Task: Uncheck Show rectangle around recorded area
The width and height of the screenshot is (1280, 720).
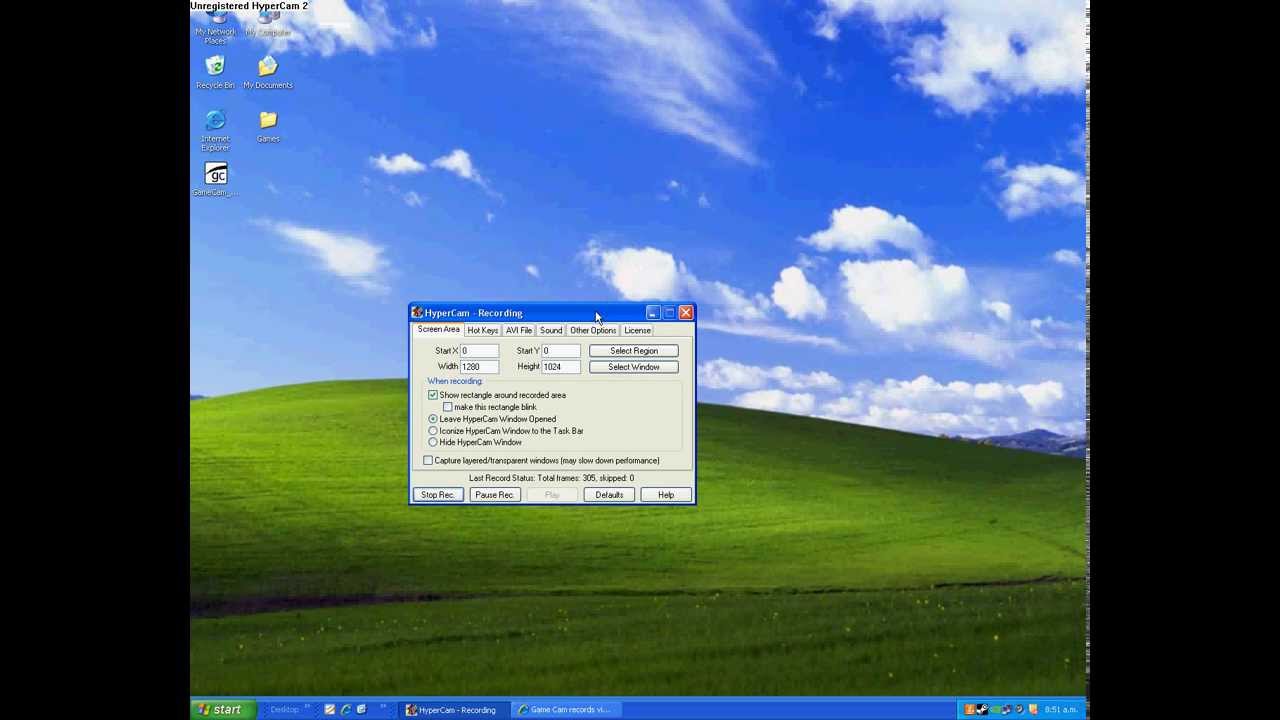Action: 433,395
